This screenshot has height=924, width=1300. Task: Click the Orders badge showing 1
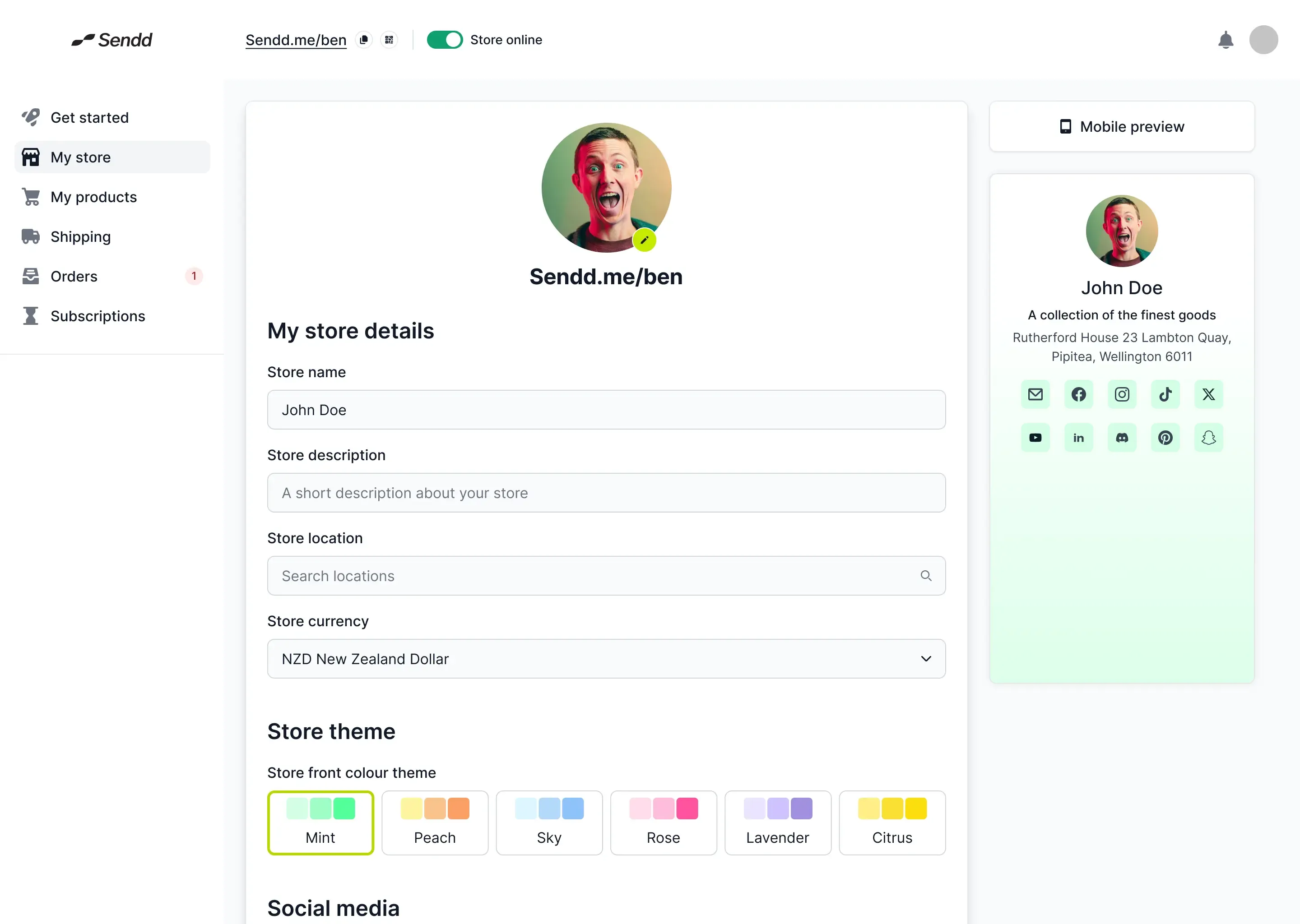pyautogui.click(x=194, y=276)
